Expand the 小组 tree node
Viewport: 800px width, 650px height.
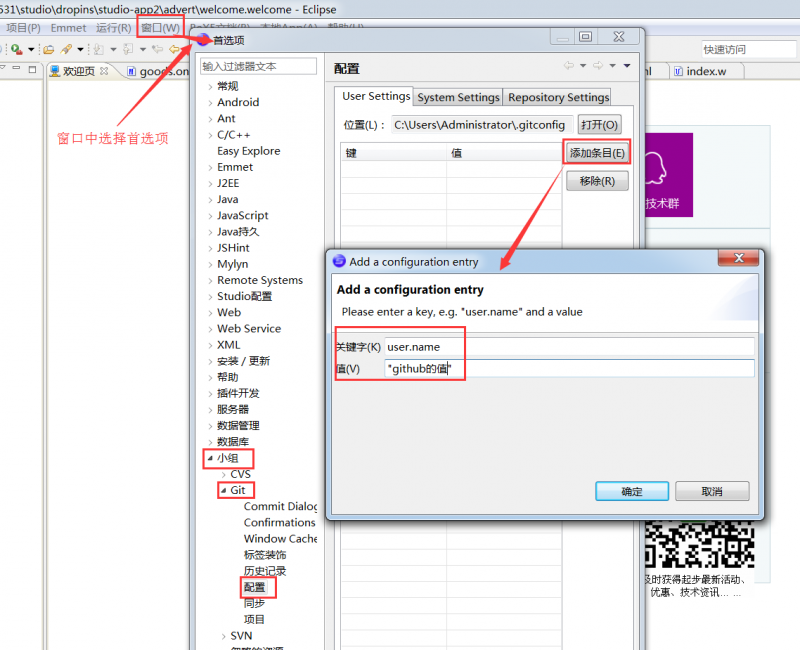(209, 458)
